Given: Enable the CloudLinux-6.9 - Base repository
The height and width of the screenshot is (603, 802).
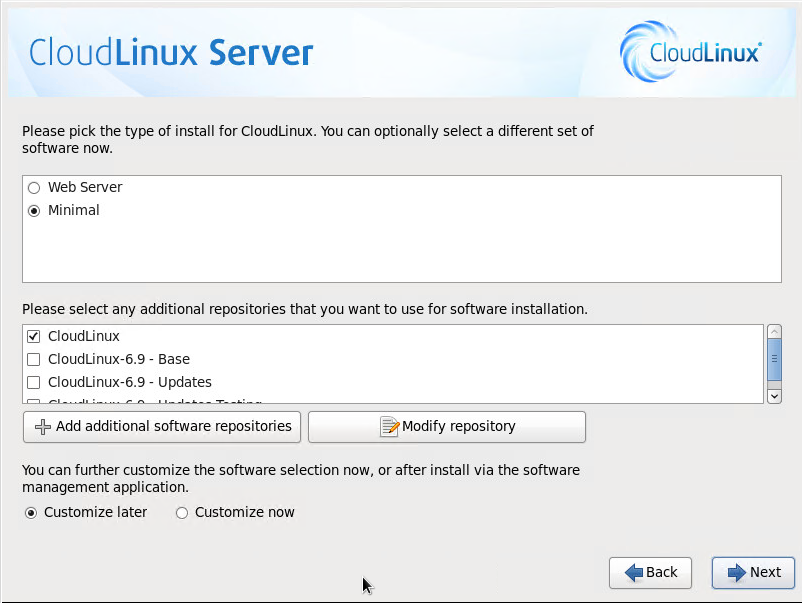Looking at the screenshot, I should coord(34,359).
